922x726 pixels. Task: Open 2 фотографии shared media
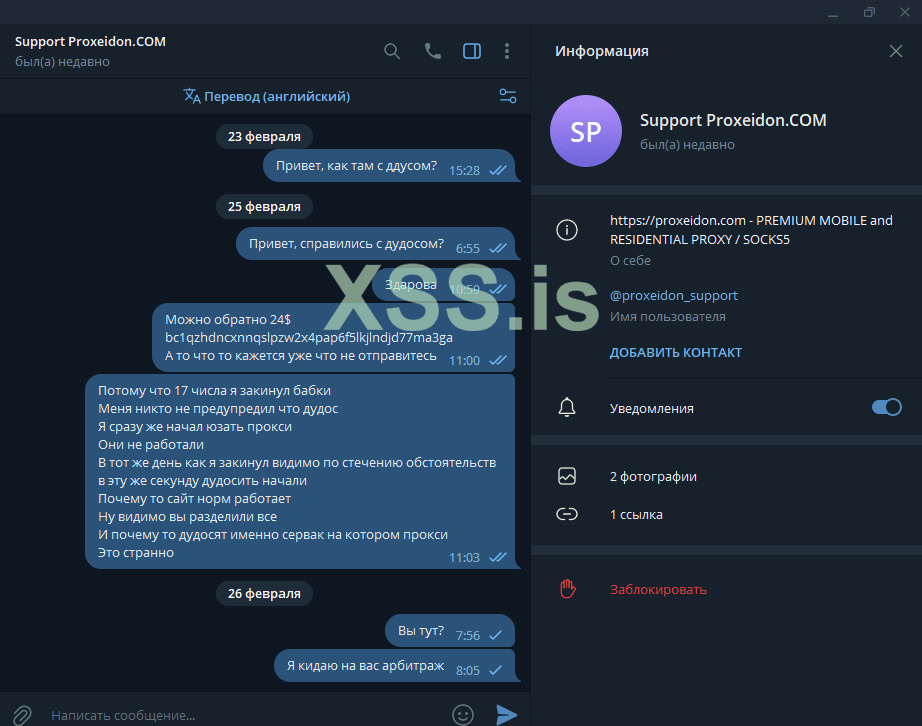726,476
